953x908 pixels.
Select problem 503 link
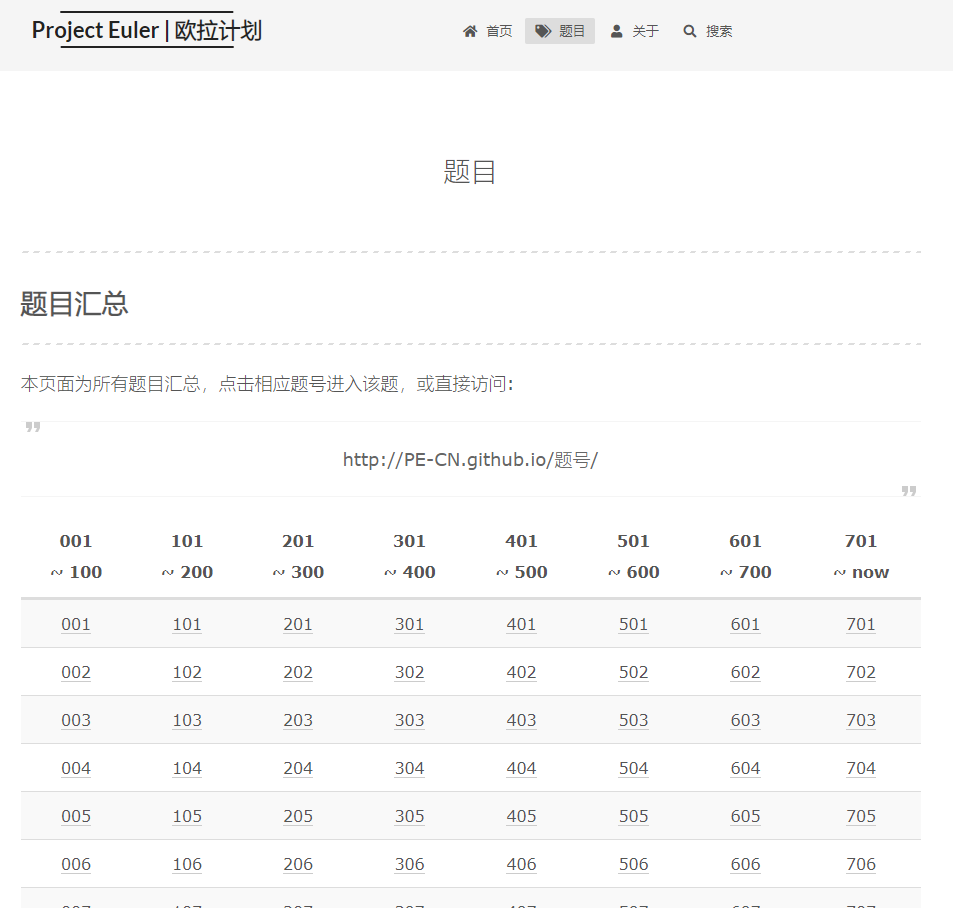pos(633,720)
